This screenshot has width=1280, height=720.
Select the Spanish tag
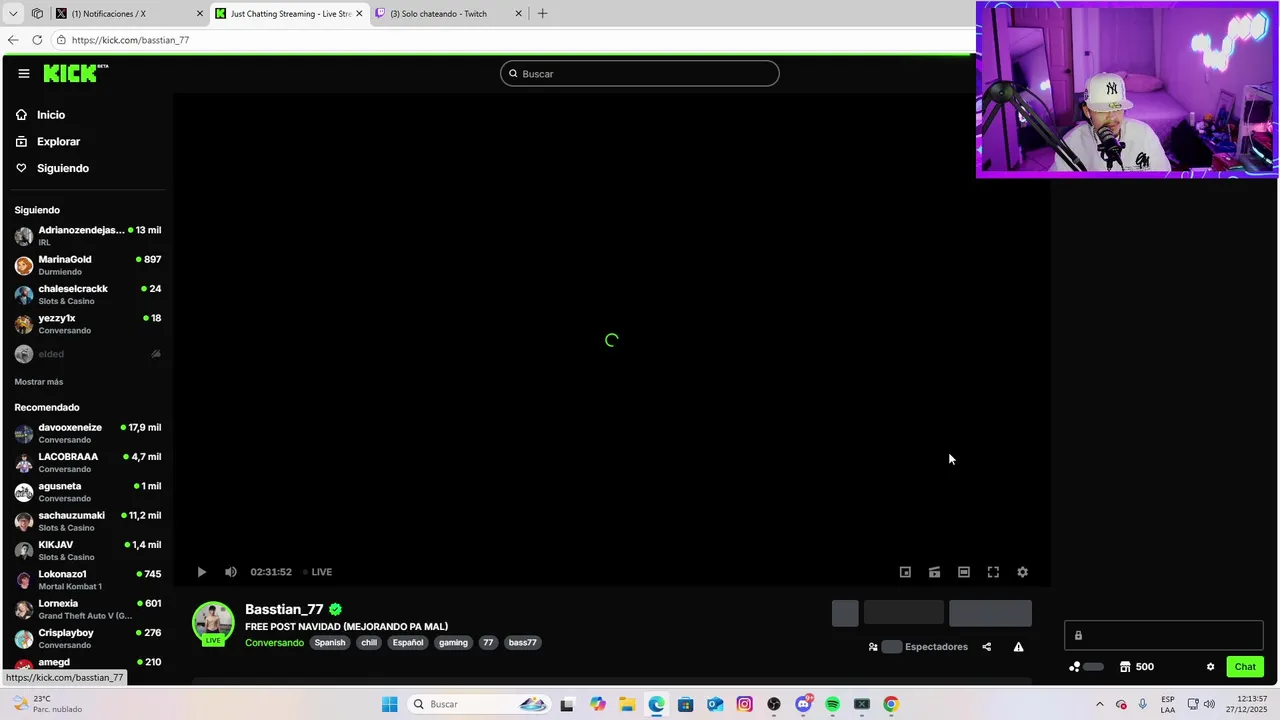pos(330,643)
